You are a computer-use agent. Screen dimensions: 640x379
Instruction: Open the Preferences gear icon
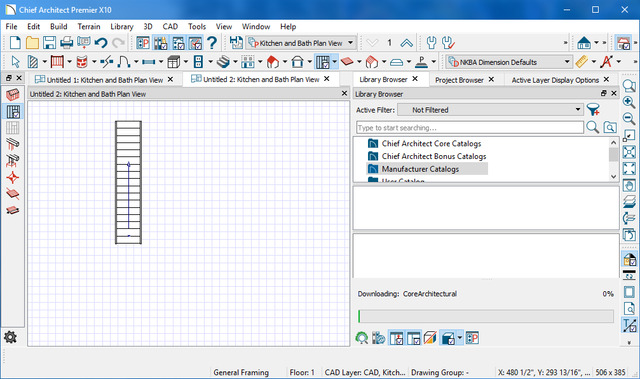(10, 337)
